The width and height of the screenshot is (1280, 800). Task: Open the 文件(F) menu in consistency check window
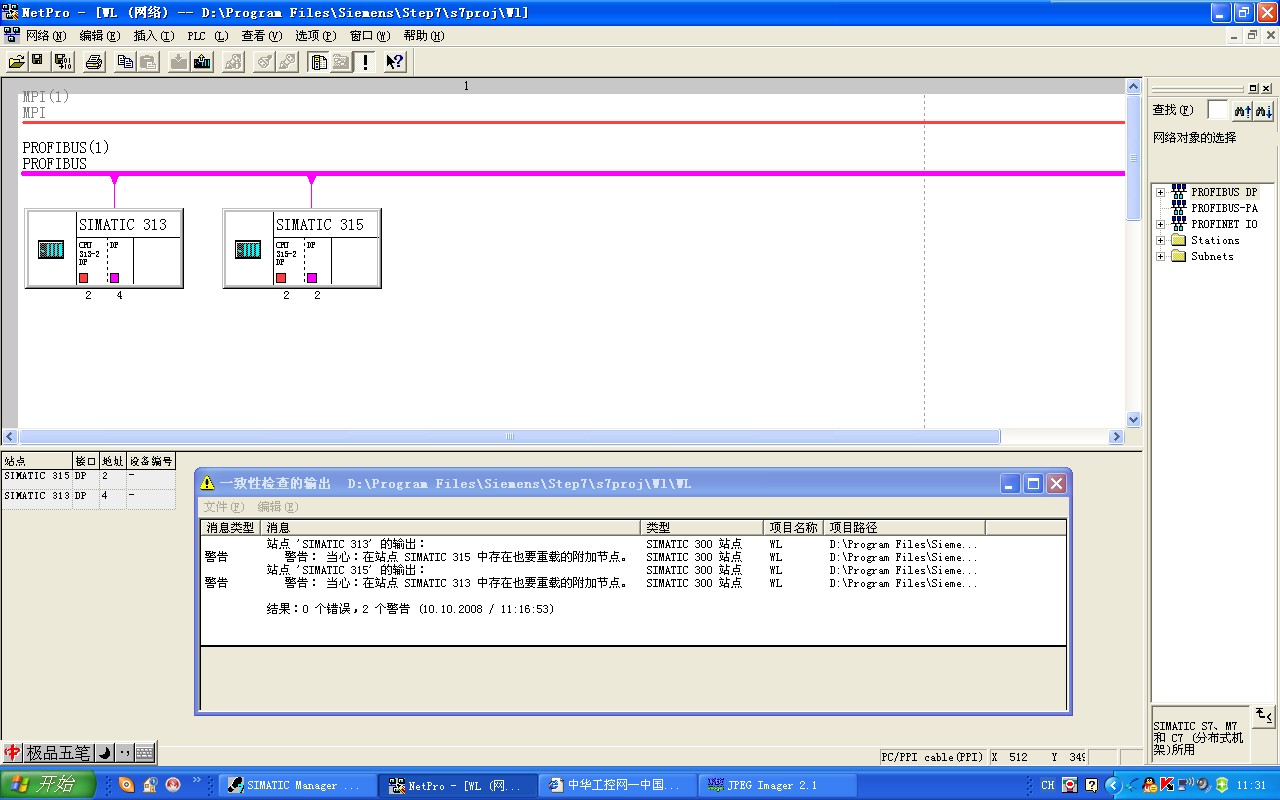coord(224,507)
